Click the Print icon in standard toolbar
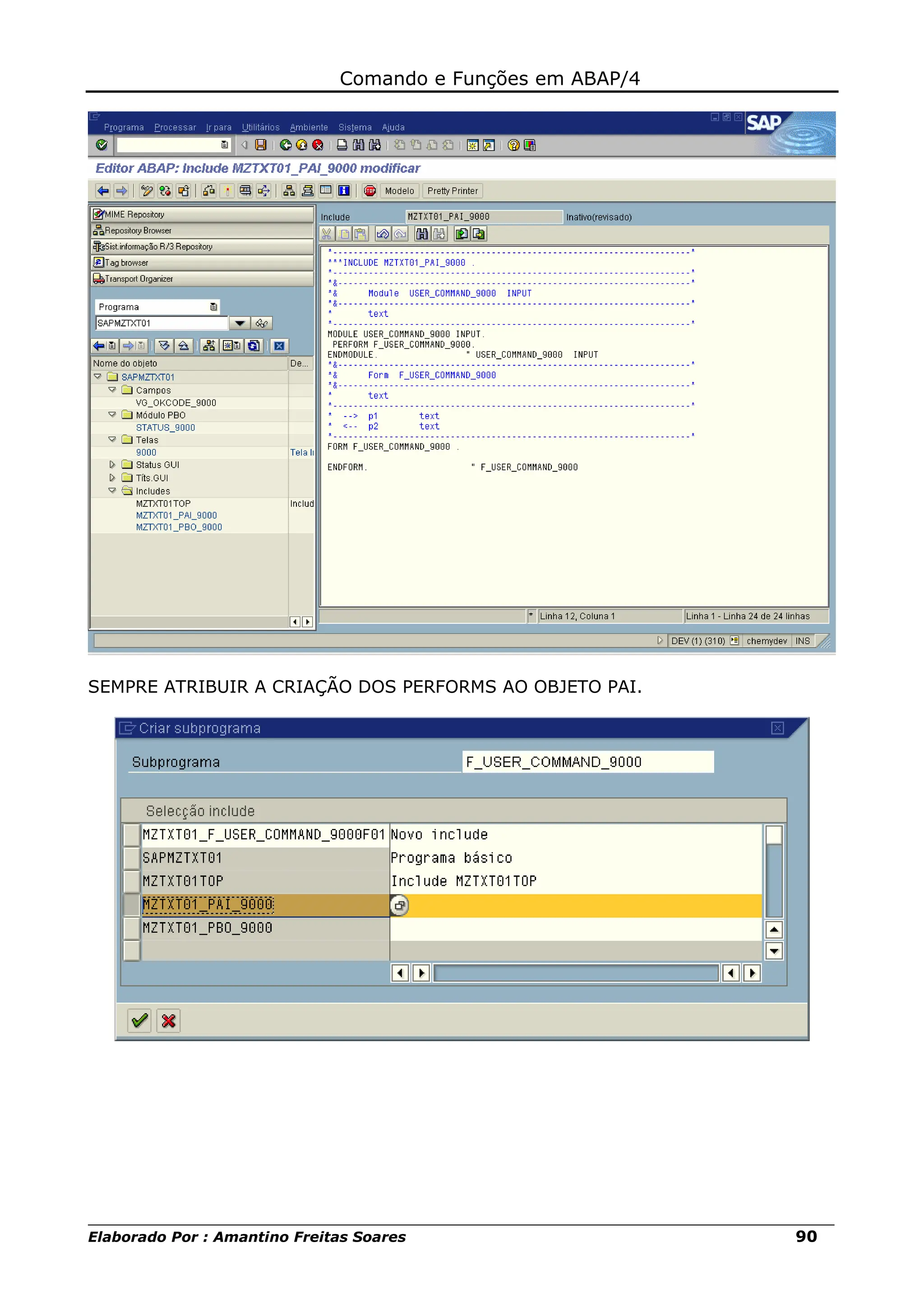 342,145
